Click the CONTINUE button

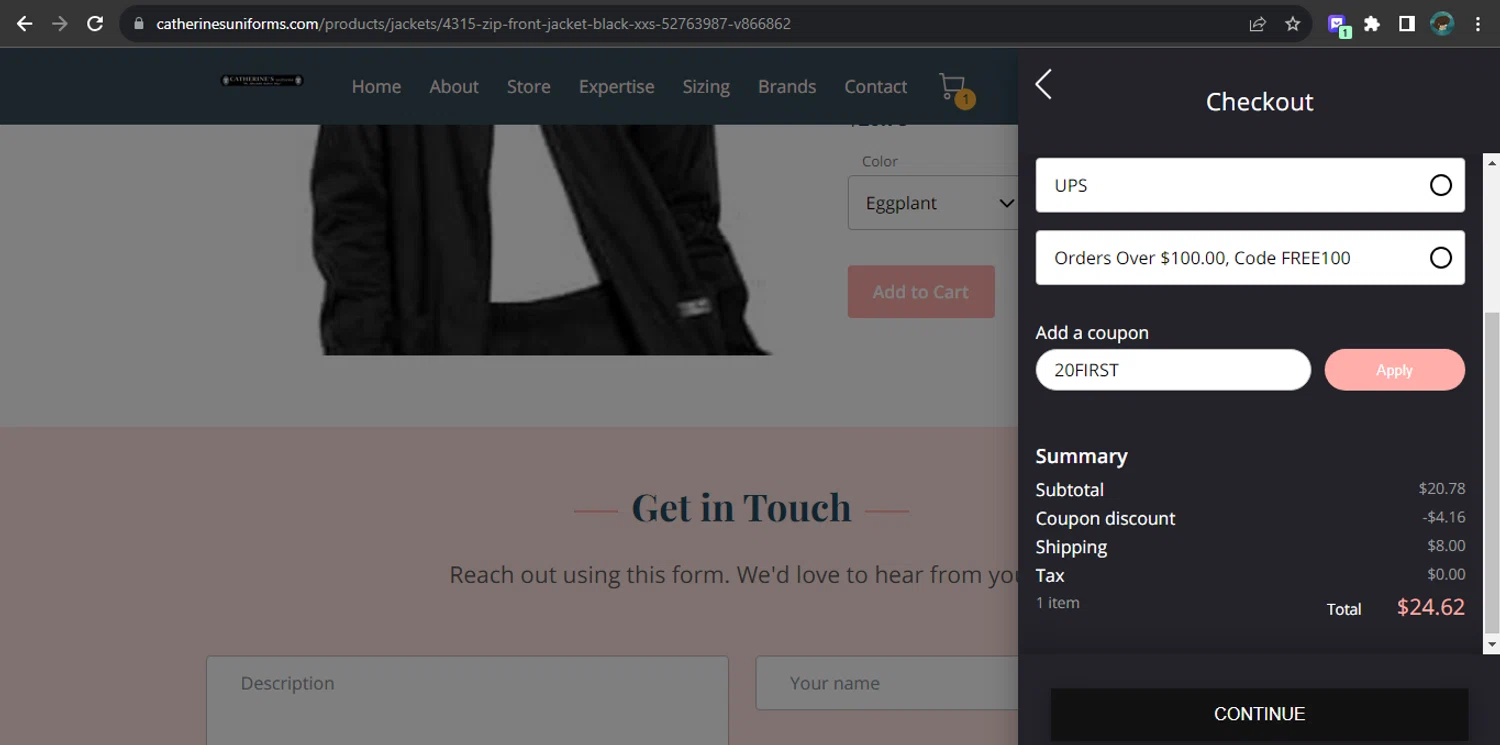1259,714
